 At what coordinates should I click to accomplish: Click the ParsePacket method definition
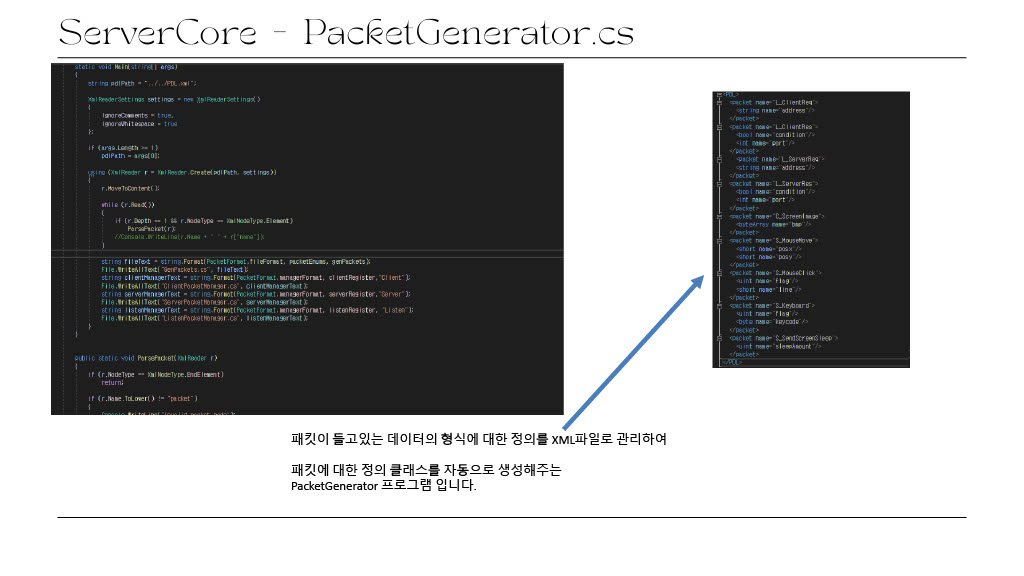[150, 357]
